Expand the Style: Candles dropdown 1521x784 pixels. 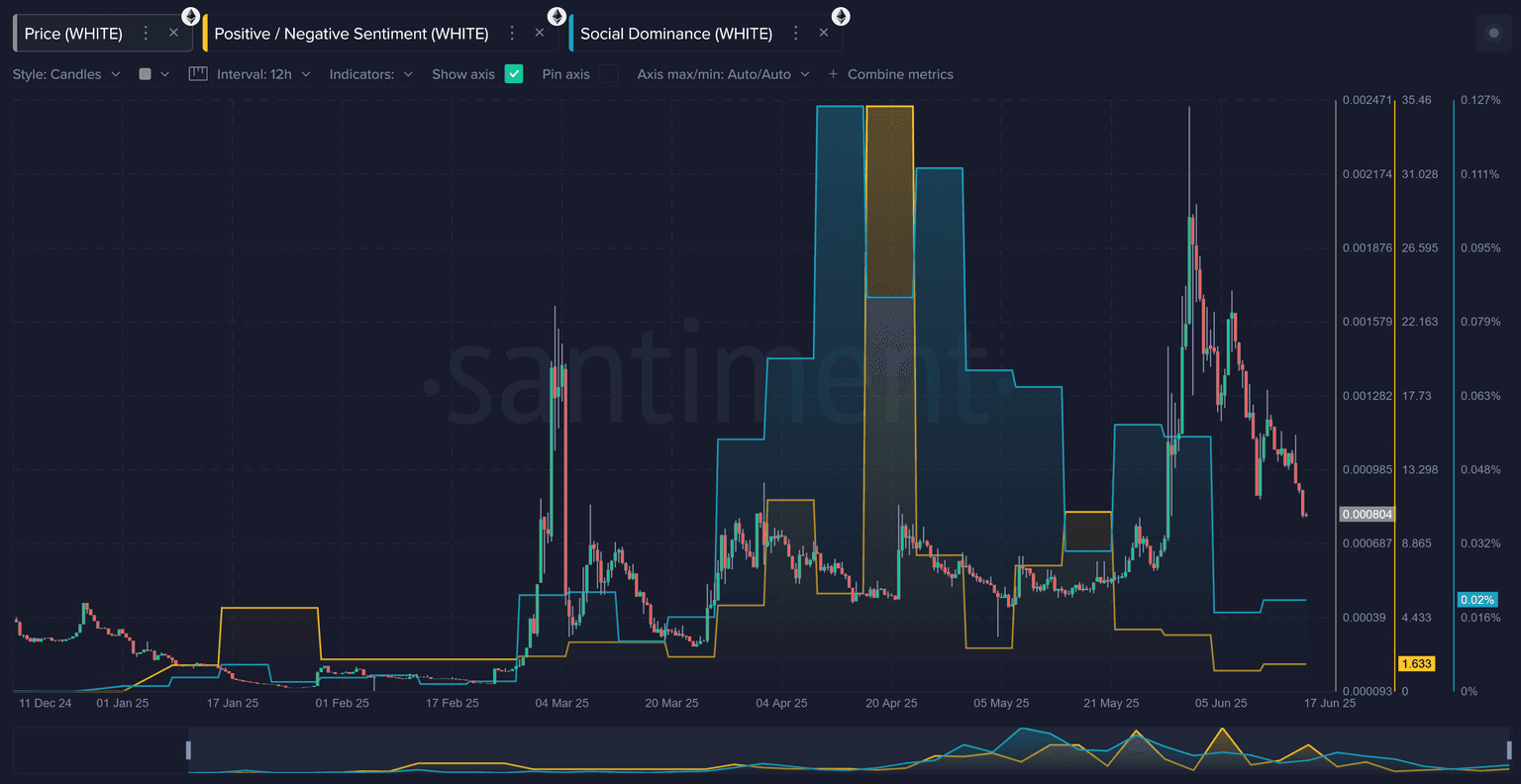pos(66,74)
